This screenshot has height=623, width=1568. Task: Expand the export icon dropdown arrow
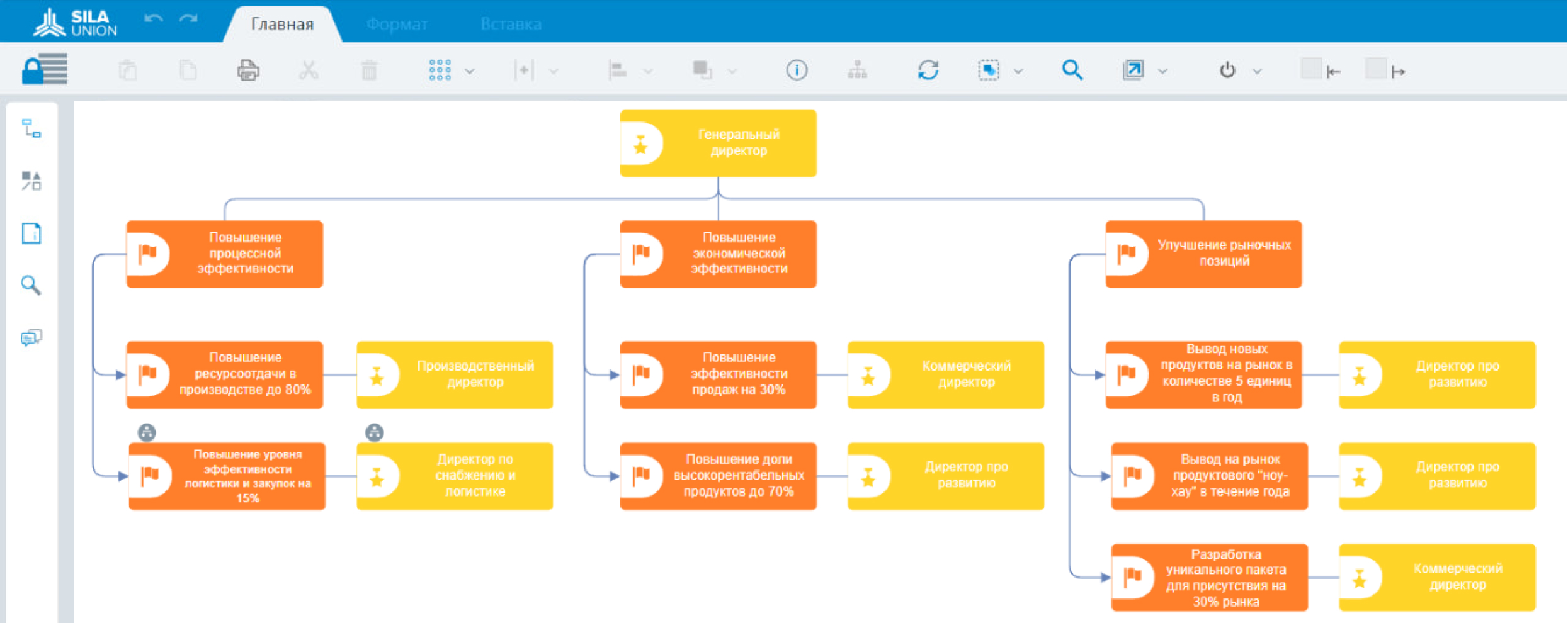tap(1163, 71)
